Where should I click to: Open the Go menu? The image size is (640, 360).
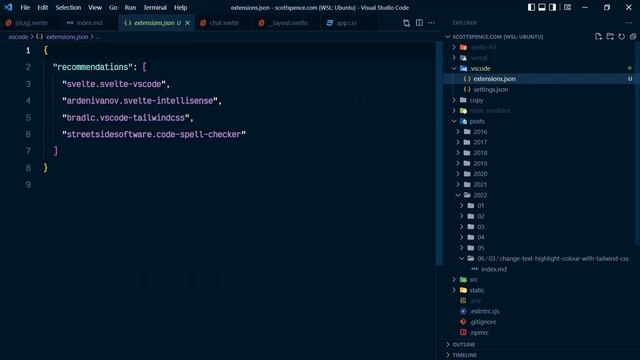pyautogui.click(x=113, y=7)
